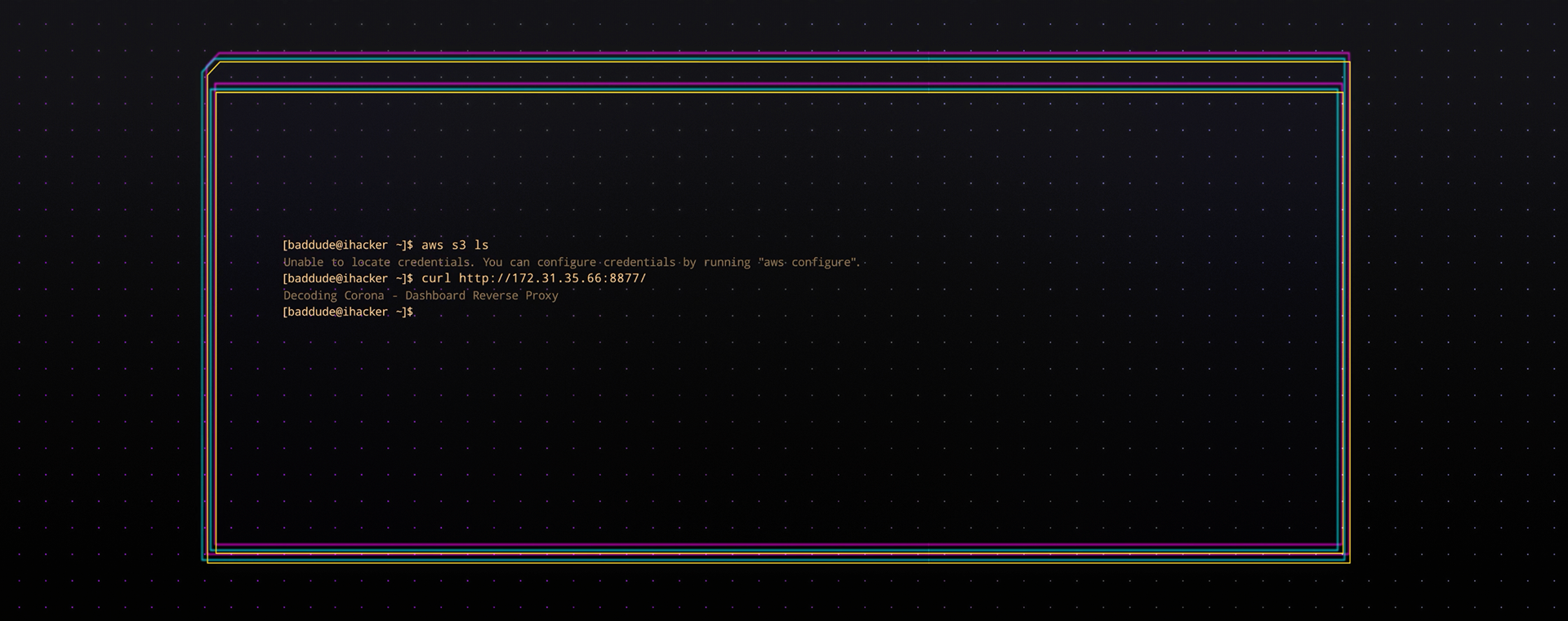Click the curl http://172.31.35.66:8877/ command line
The width and height of the screenshot is (1568, 621).
(464, 278)
